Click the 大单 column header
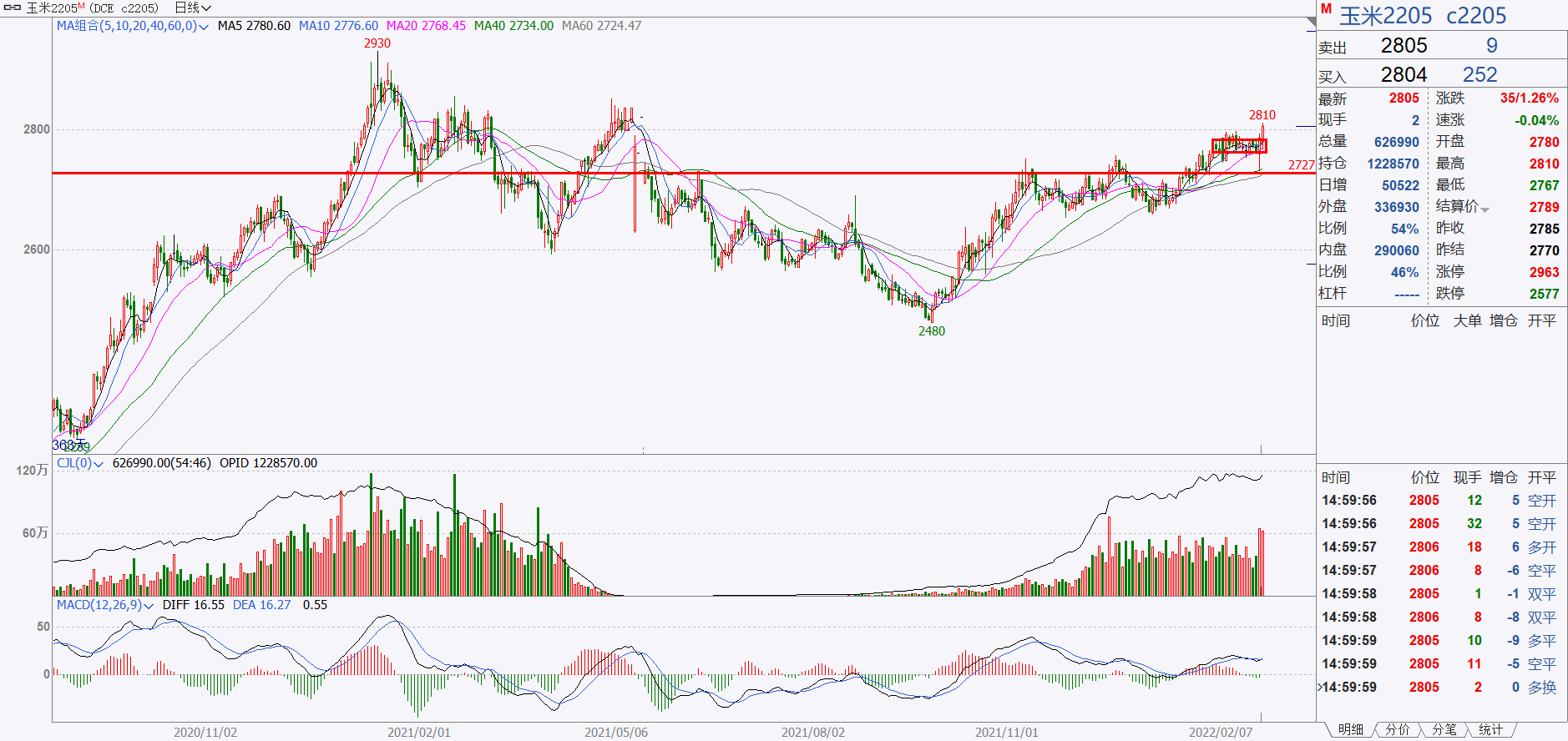 pos(1467,320)
